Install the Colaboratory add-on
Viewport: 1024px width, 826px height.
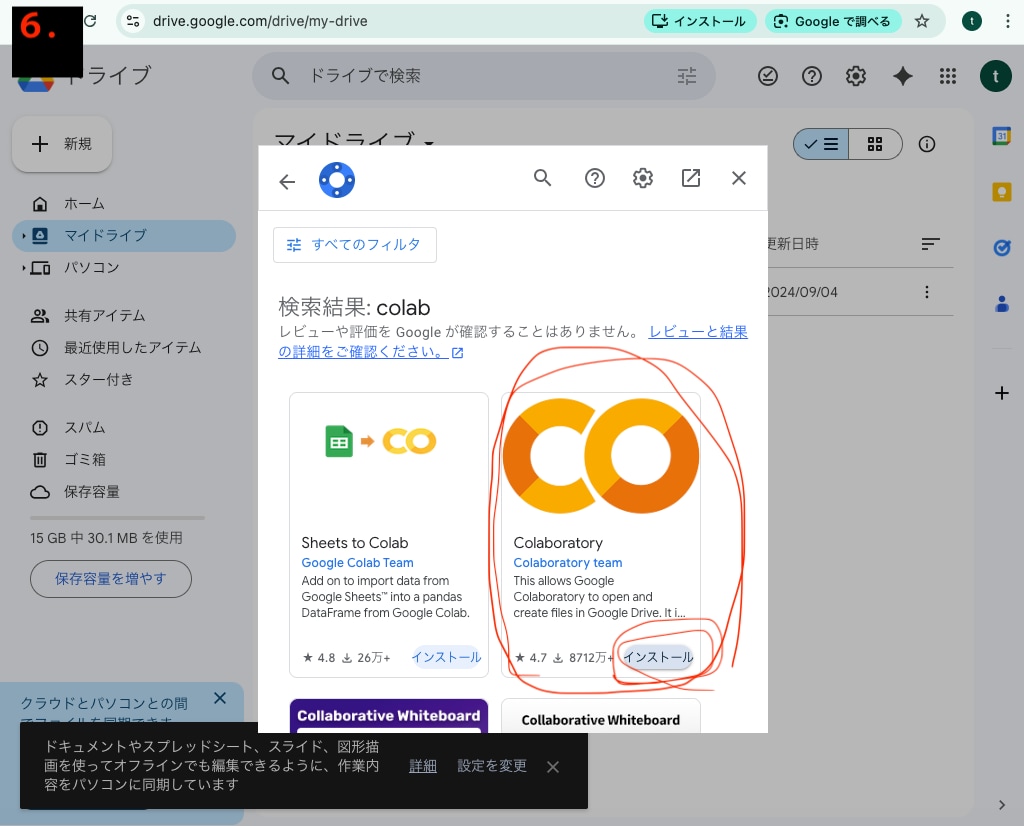[658, 657]
